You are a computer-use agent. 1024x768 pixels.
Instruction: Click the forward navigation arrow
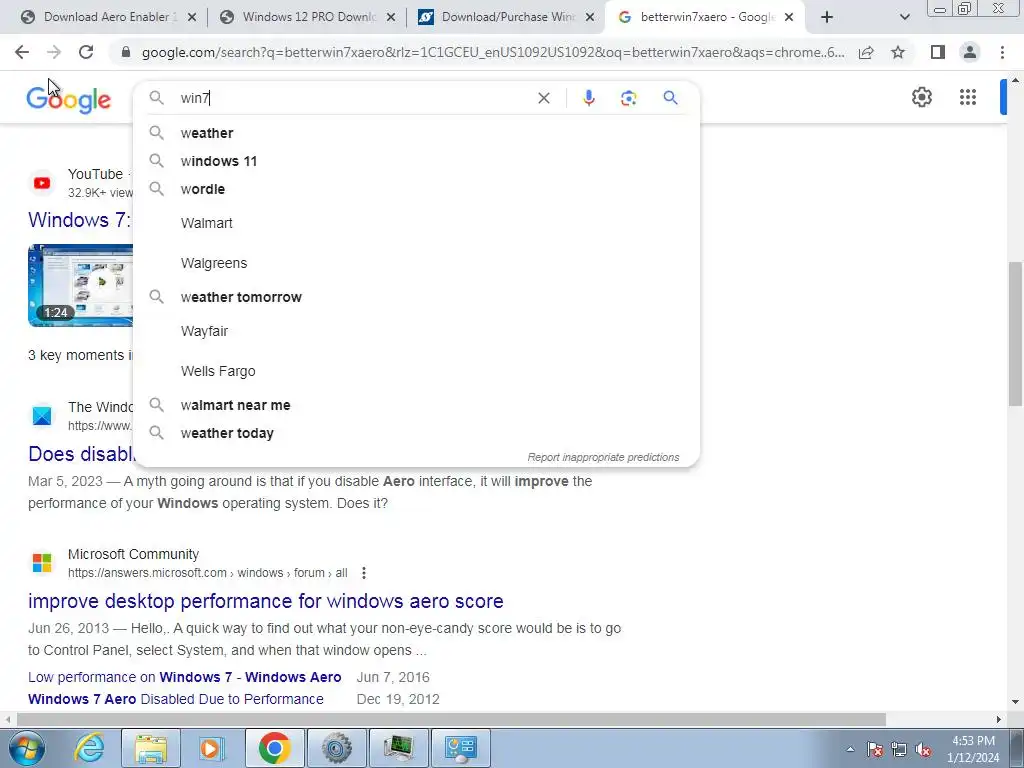coord(54,52)
